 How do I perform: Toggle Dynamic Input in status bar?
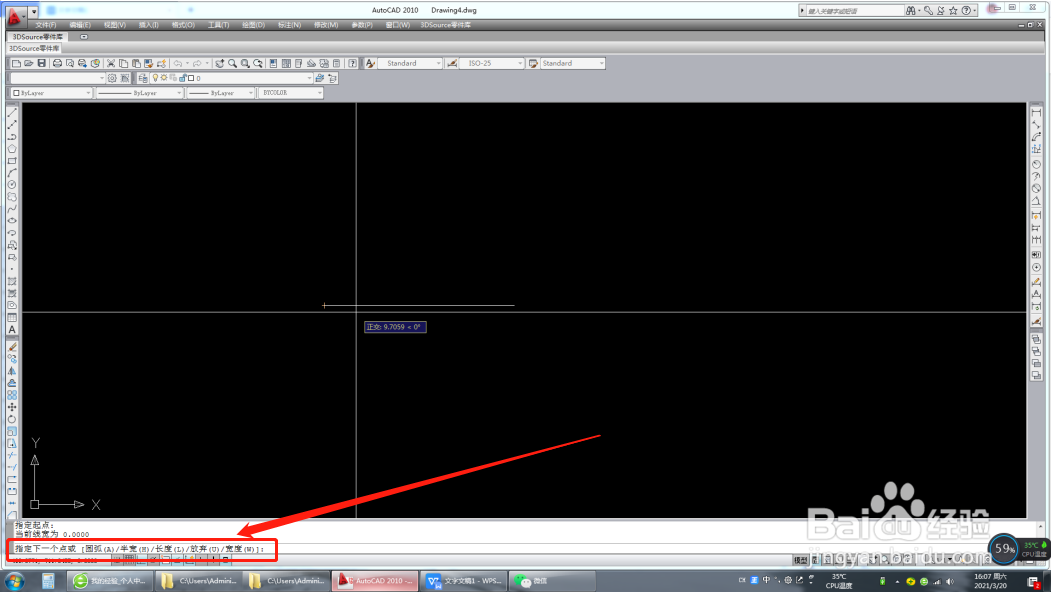pos(201,559)
